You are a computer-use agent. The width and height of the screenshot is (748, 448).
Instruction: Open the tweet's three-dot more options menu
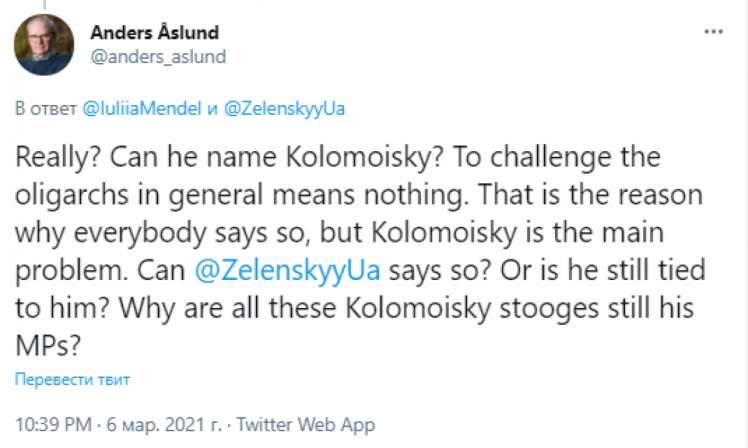(713, 32)
